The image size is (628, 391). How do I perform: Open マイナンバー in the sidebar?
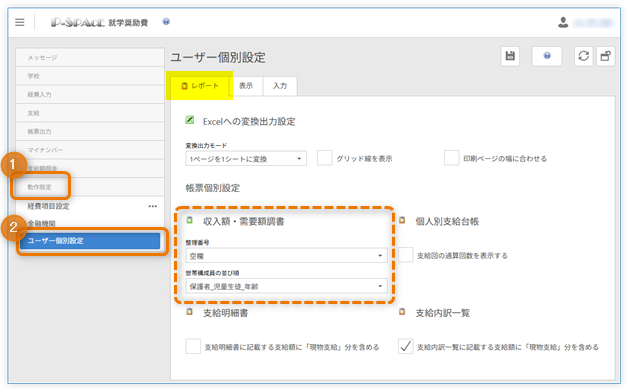point(90,149)
